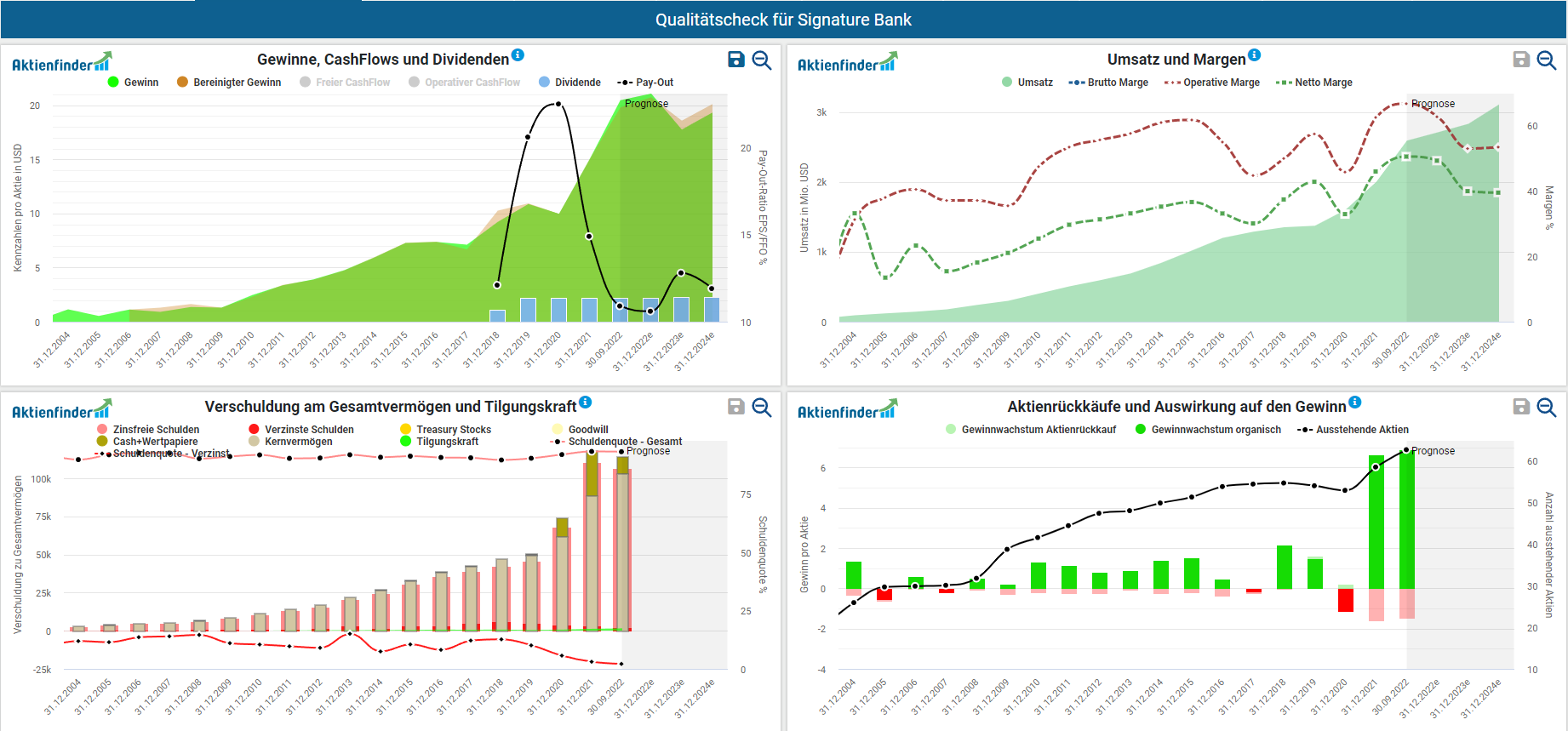The width and height of the screenshot is (1568, 731).
Task: Click save icon in Gewinne, CashFlows chart
Action: [736, 60]
